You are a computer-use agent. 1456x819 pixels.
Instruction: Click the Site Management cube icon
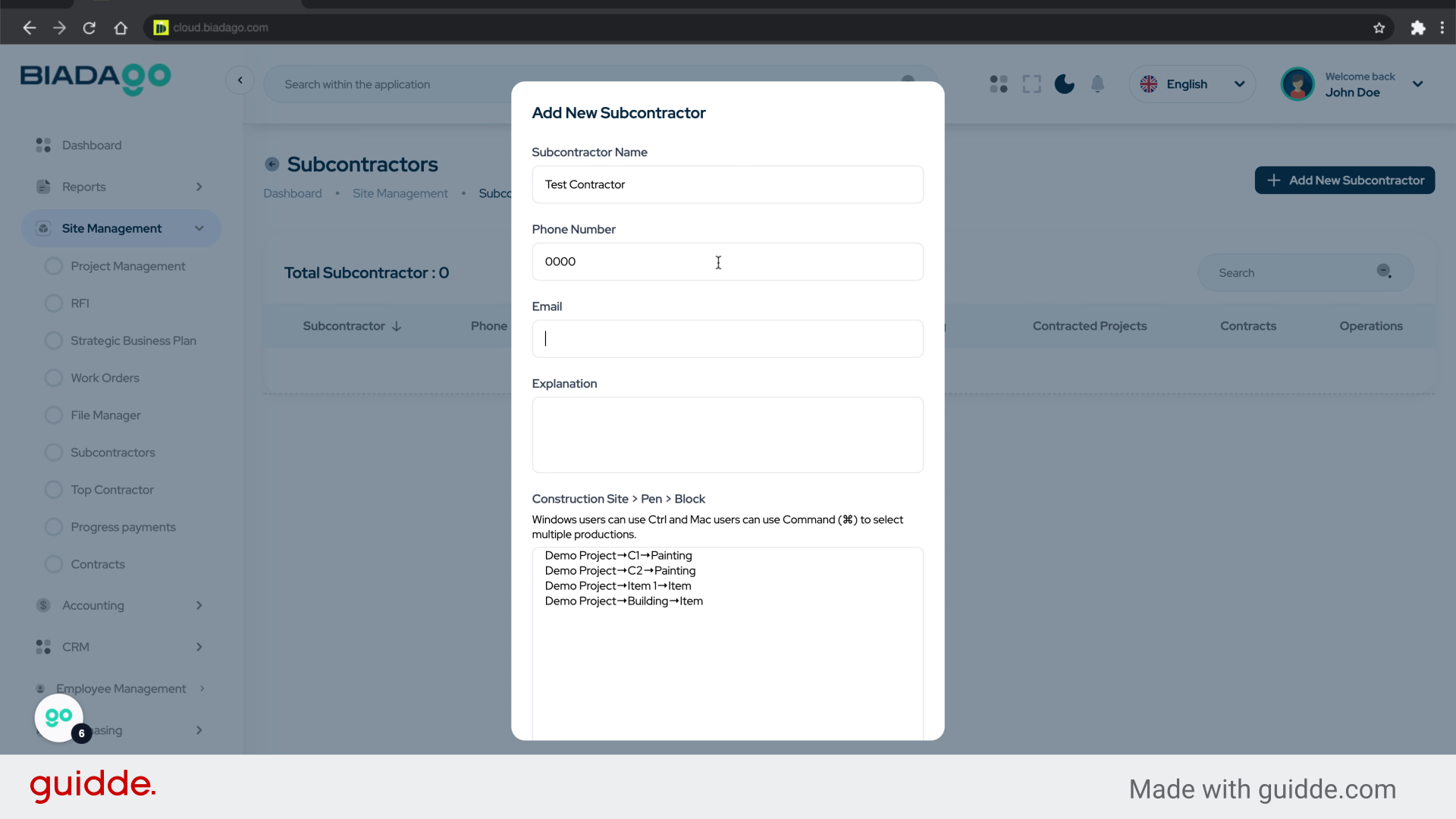(42, 228)
